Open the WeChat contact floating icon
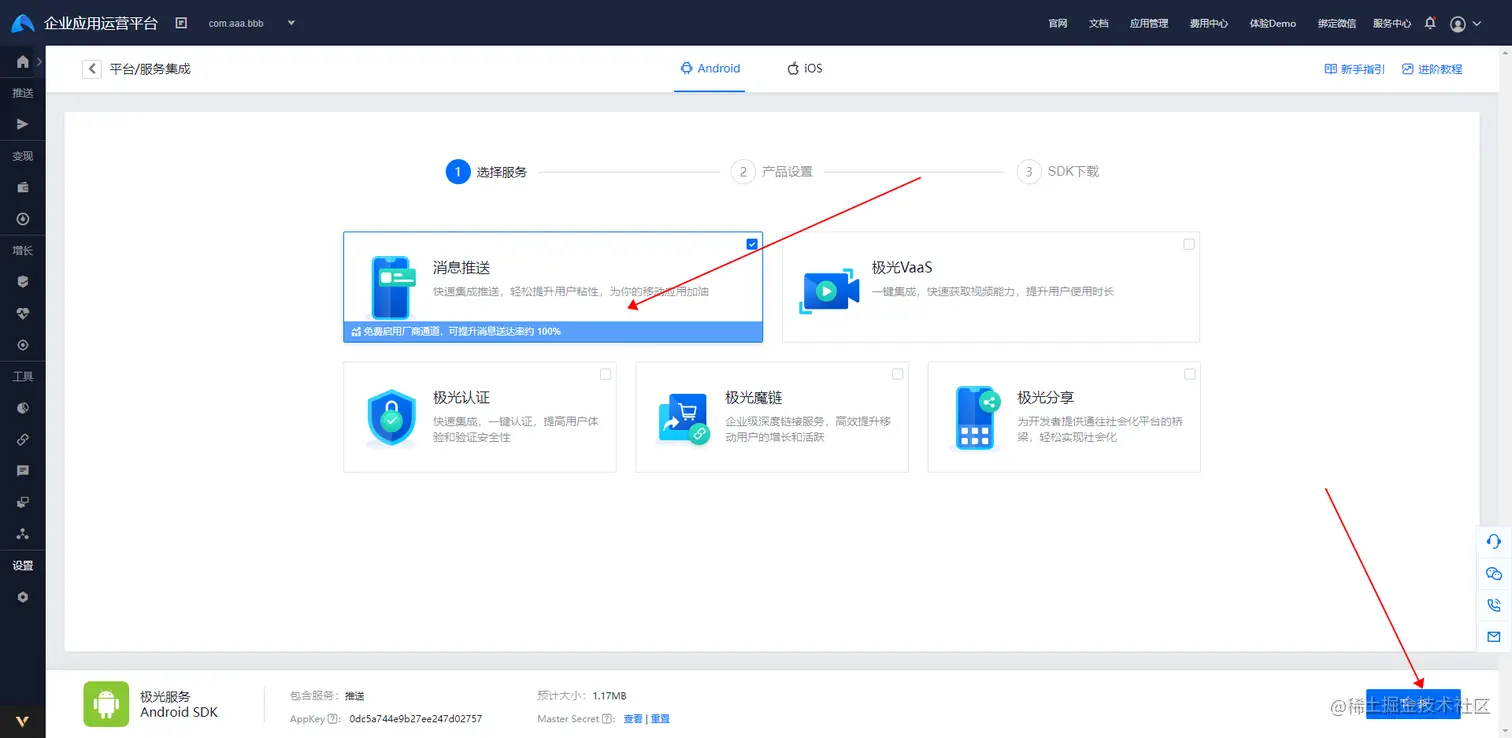Viewport: 1512px width, 738px height. click(x=1494, y=573)
